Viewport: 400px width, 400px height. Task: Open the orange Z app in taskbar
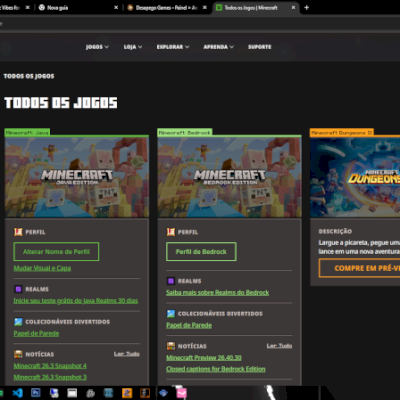point(127,393)
